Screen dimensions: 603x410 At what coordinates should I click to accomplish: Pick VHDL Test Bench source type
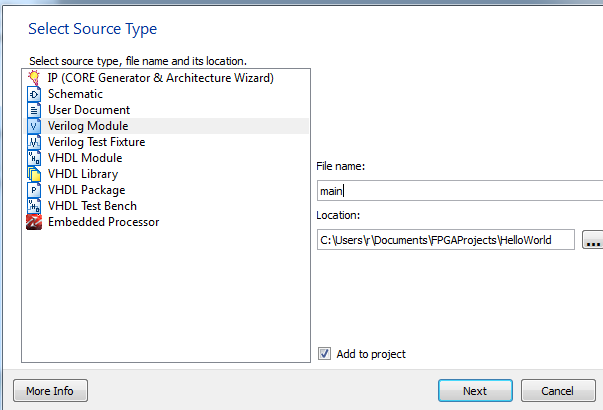click(x=94, y=206)
